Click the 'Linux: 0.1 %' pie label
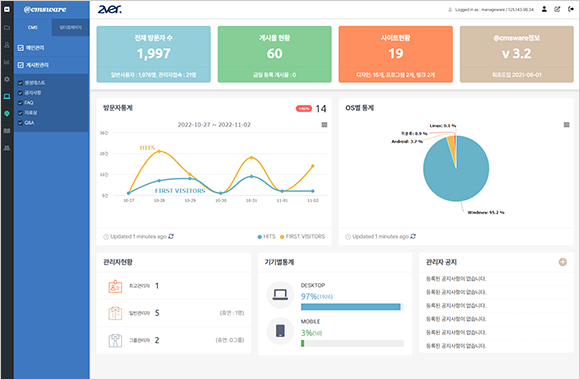This screenshot has height=380, width=580. [x=443, y=126]
